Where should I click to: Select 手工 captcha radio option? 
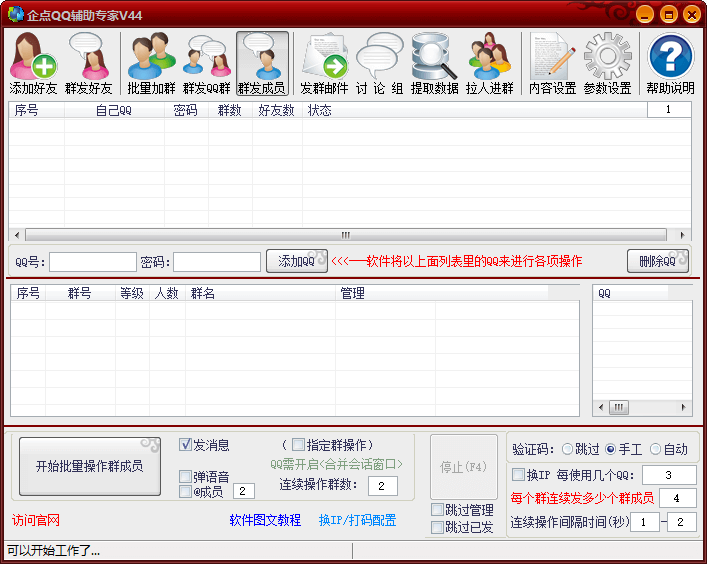click(x=611, y=449)
